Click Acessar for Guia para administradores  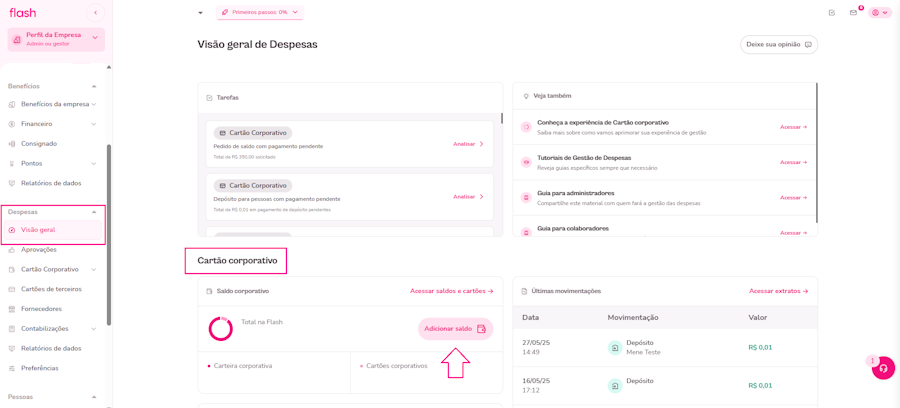click(x=794, y=197)
